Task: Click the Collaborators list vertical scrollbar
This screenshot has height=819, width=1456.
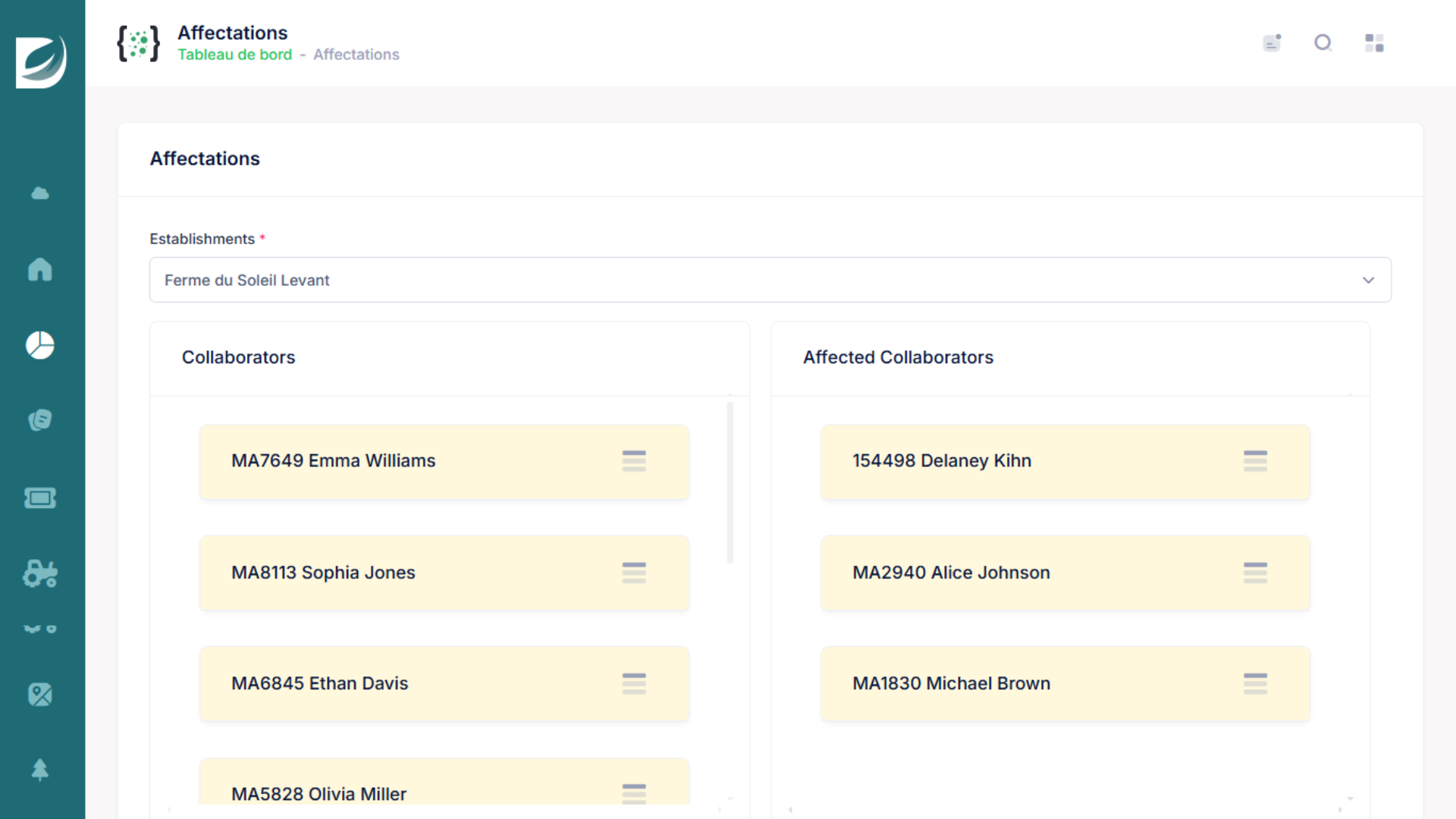Action: (x=730, y=482)
